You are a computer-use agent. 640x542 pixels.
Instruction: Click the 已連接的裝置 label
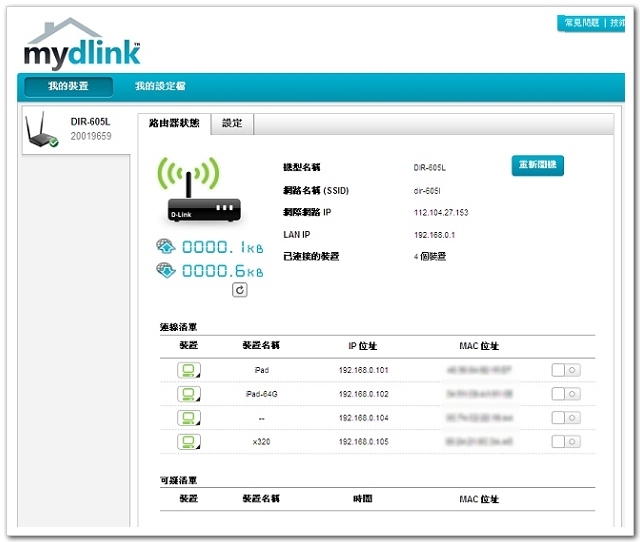point(311,256)
